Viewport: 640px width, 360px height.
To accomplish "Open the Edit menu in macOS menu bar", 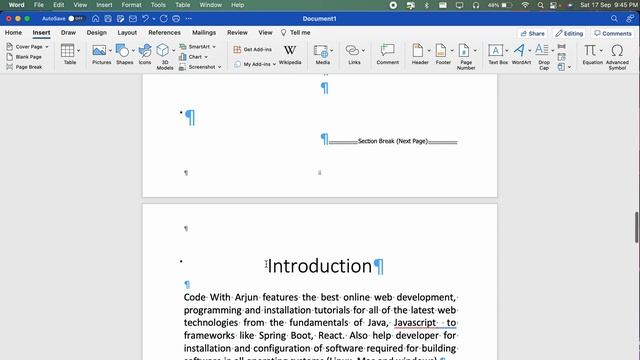I will coord(58,5).
